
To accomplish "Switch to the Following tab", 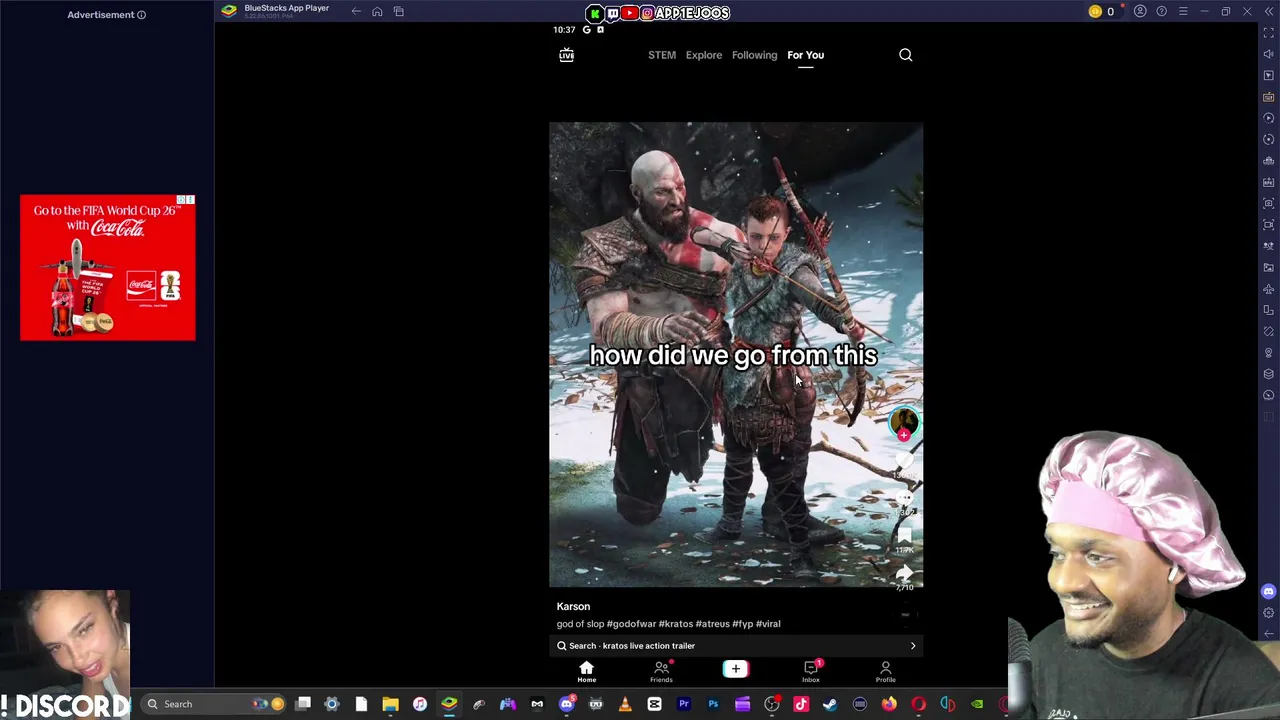I will coord(754,55).
